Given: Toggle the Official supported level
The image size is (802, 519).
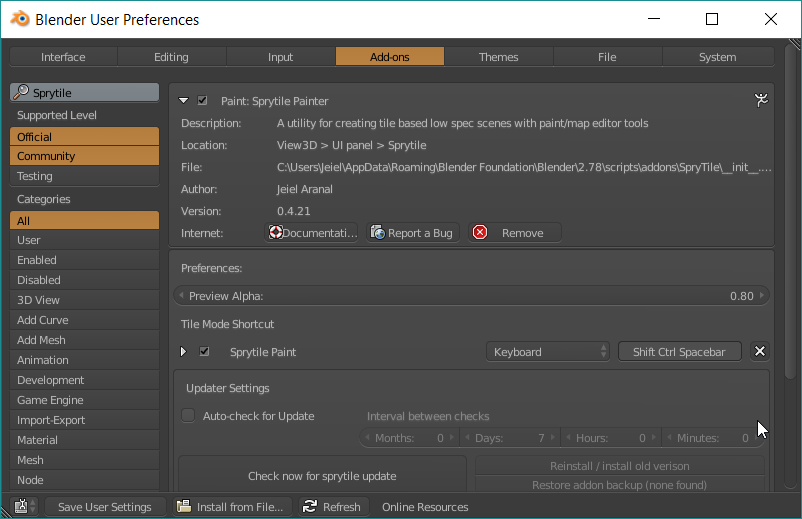Looking at the screenshot, I should 84,137.
